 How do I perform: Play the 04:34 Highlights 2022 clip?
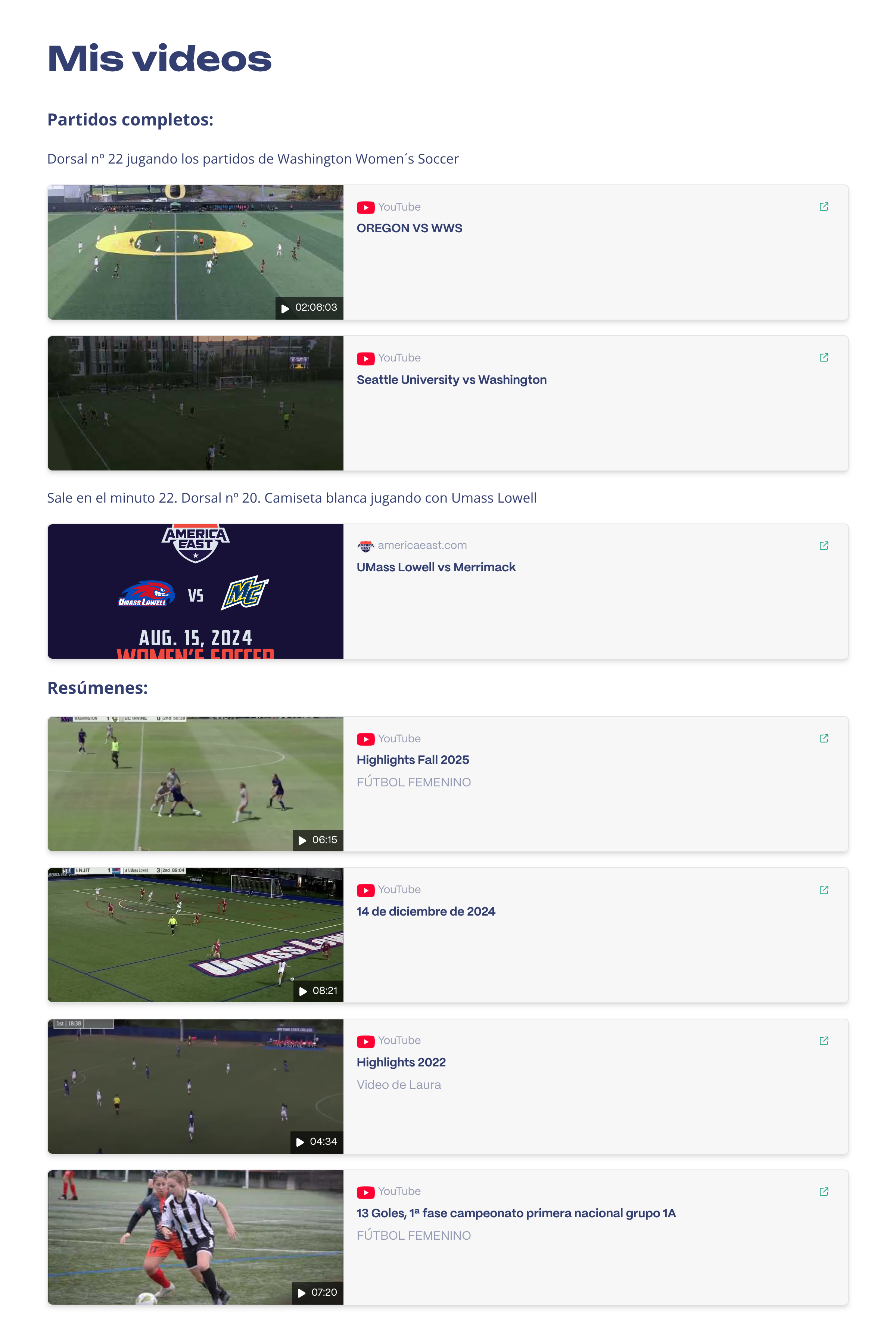pyautogui.click(x=195, y=1086)
